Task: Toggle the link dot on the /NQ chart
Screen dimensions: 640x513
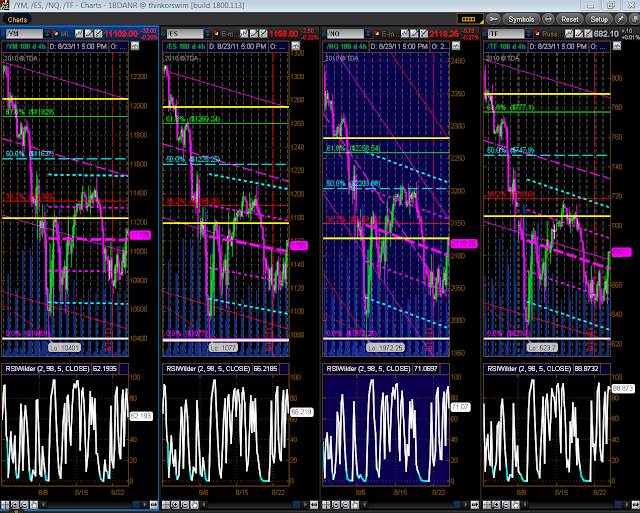Action: [323, 34]
